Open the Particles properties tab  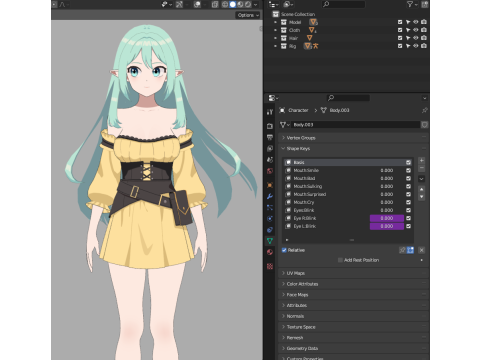click(270, 207)
